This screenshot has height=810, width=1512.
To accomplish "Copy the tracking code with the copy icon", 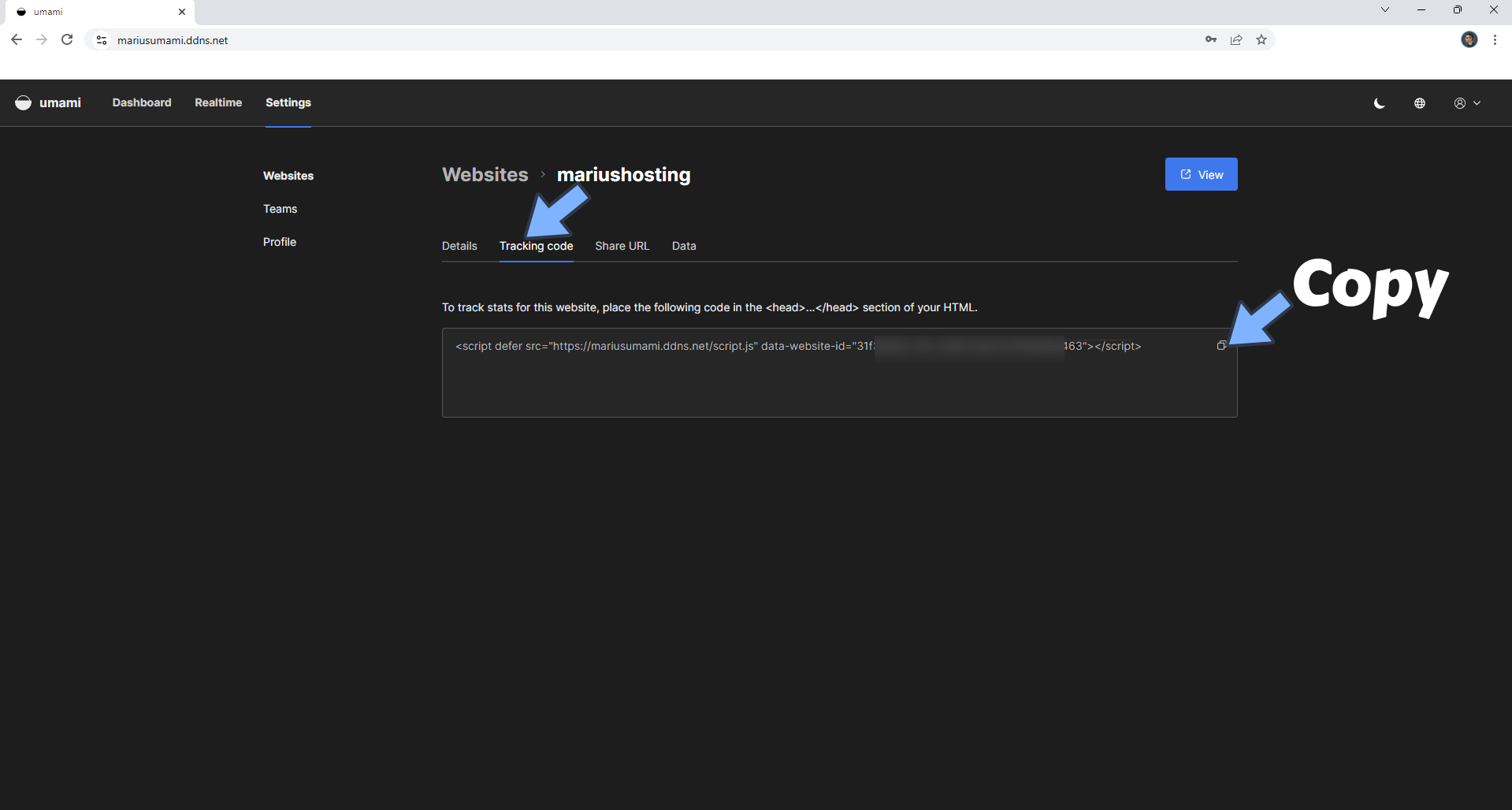I will (x=1221, y=346).
